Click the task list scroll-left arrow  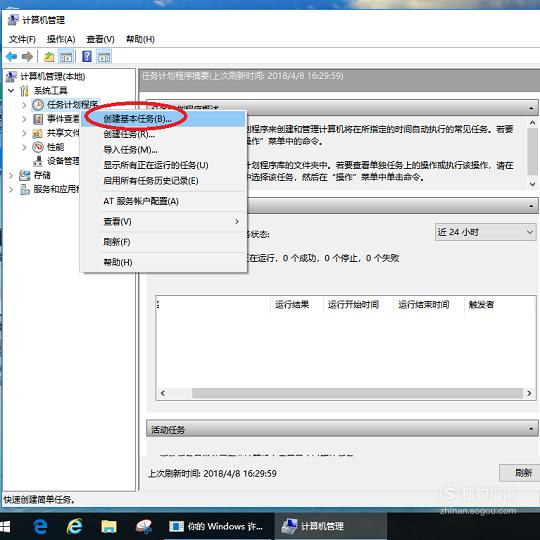point(163,393)
